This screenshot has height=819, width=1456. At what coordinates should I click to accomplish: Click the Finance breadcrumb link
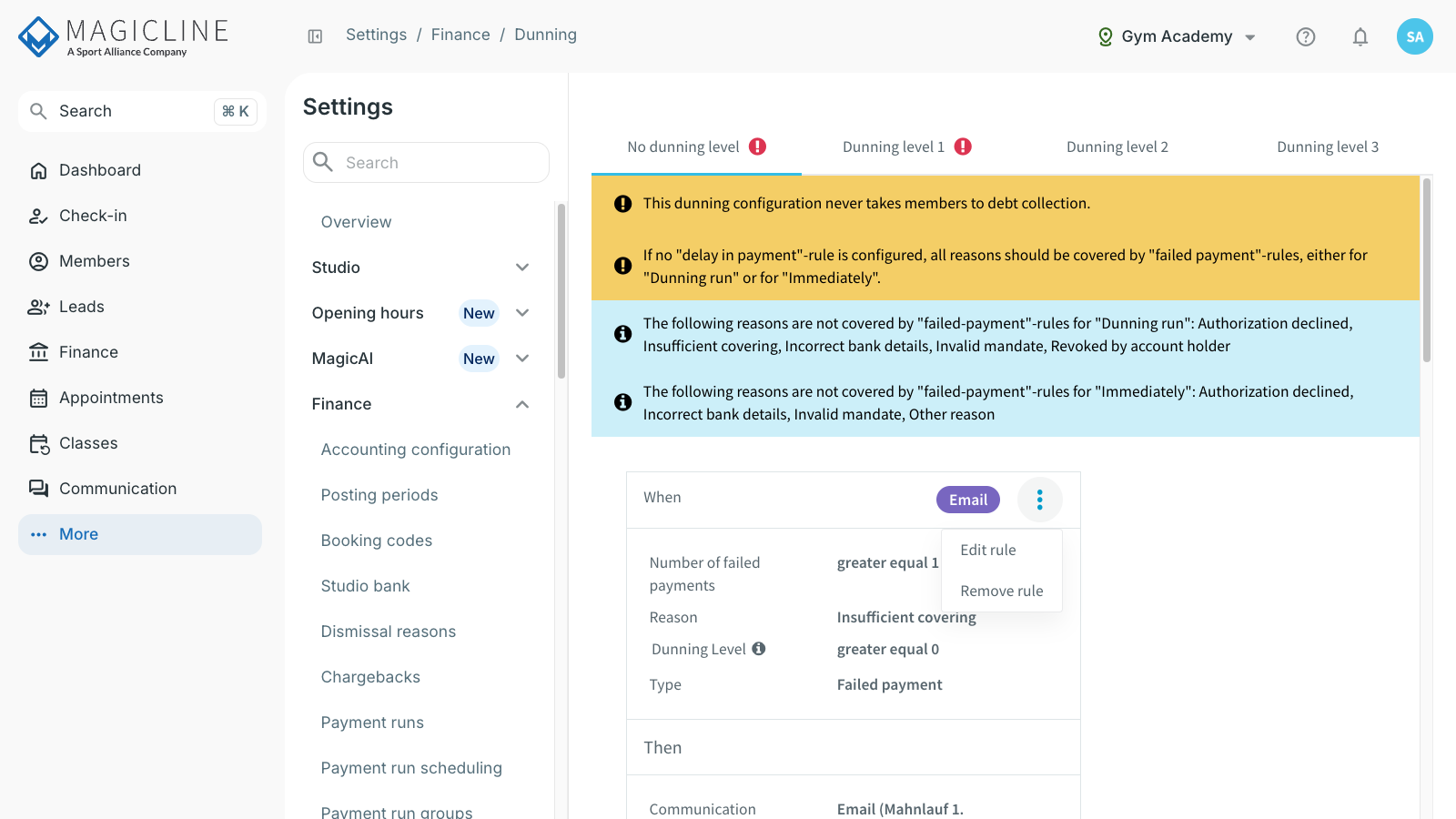(460, 35)
